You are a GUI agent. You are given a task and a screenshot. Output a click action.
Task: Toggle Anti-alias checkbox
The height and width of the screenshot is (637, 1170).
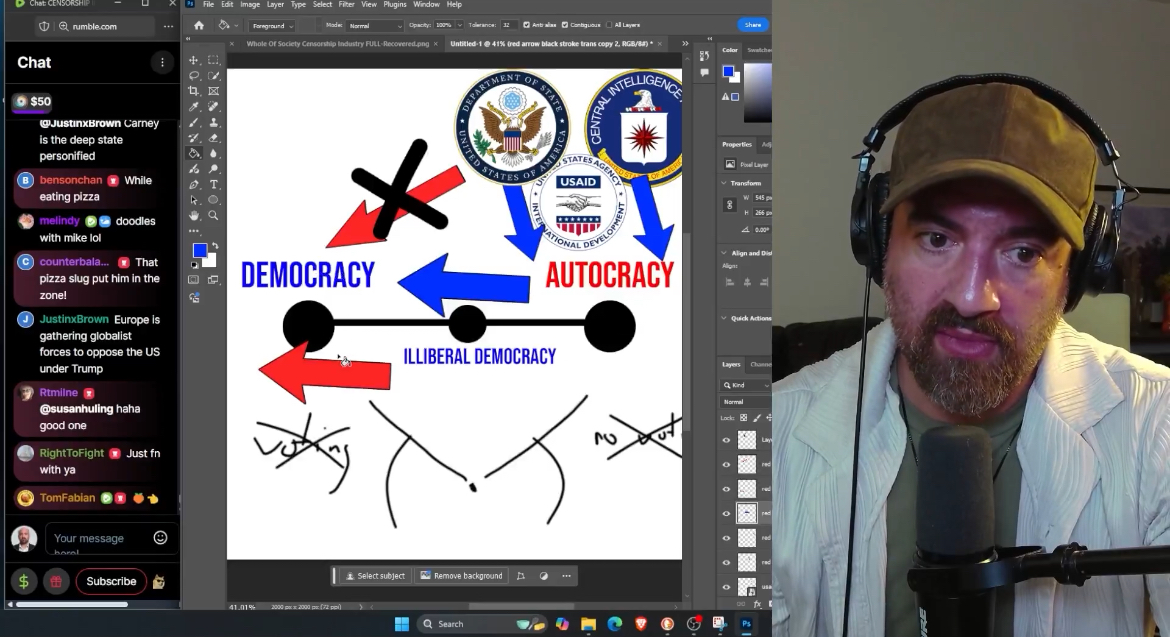pos(527,25)
